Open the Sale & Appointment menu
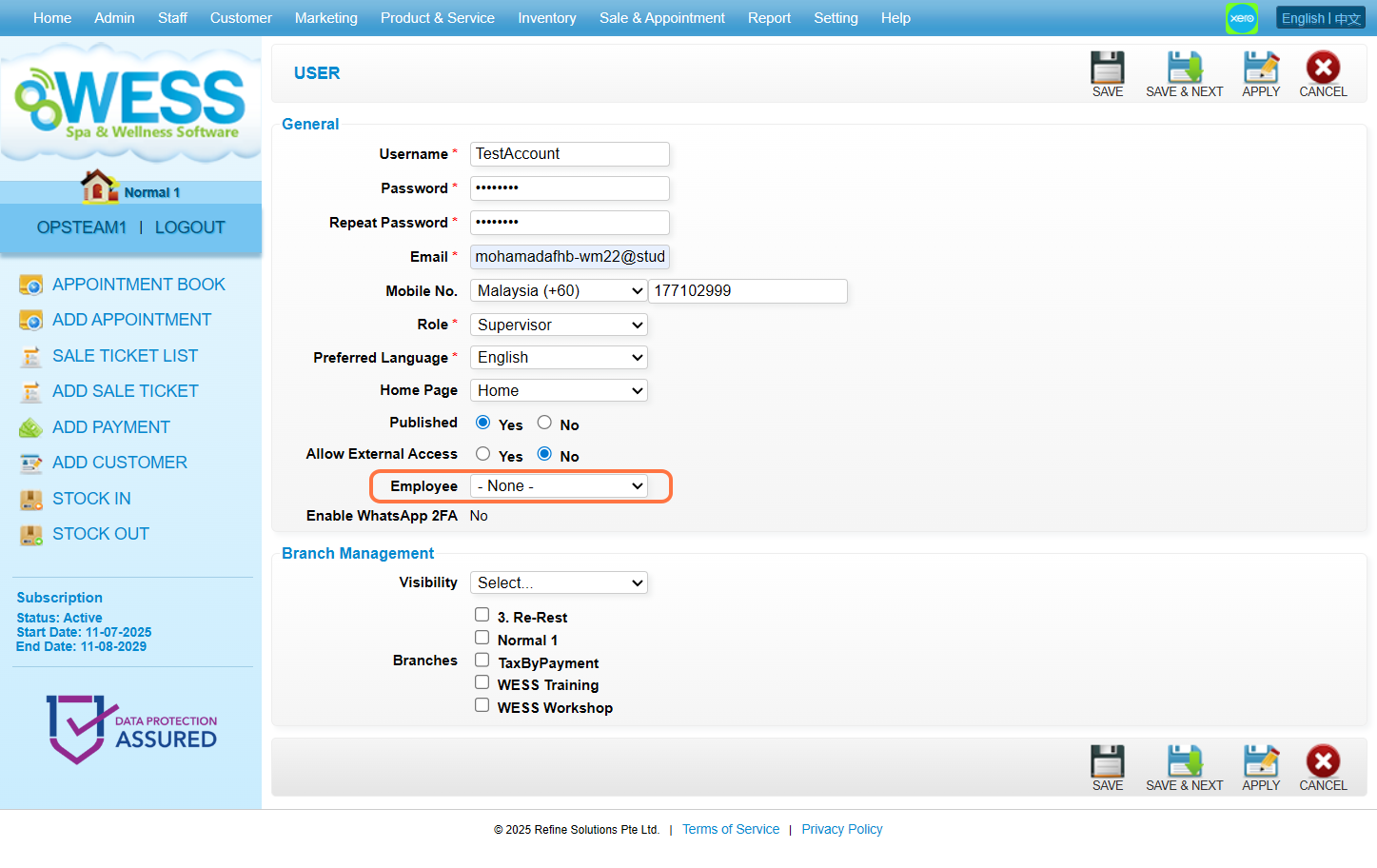1377x868 pixels. pos(661,18)
